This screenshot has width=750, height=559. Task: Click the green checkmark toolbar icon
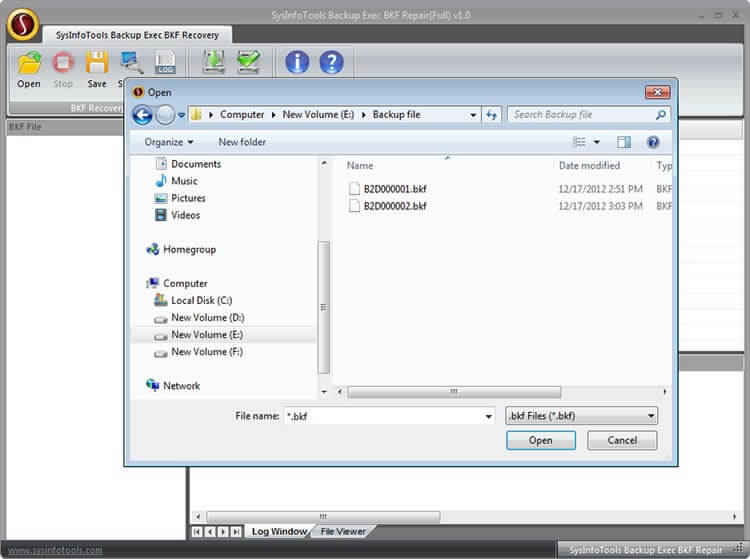click(x=249, y=62)
